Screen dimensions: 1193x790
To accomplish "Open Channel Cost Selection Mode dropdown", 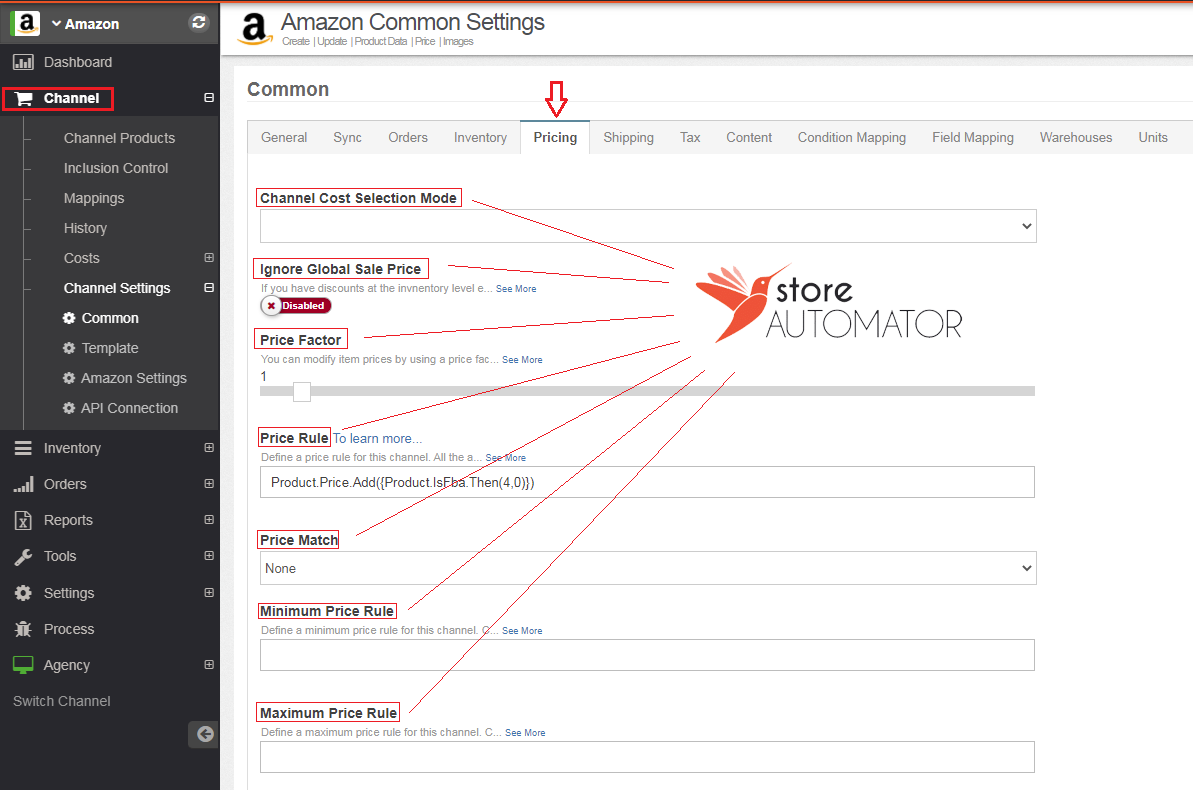I will point(648,226).
